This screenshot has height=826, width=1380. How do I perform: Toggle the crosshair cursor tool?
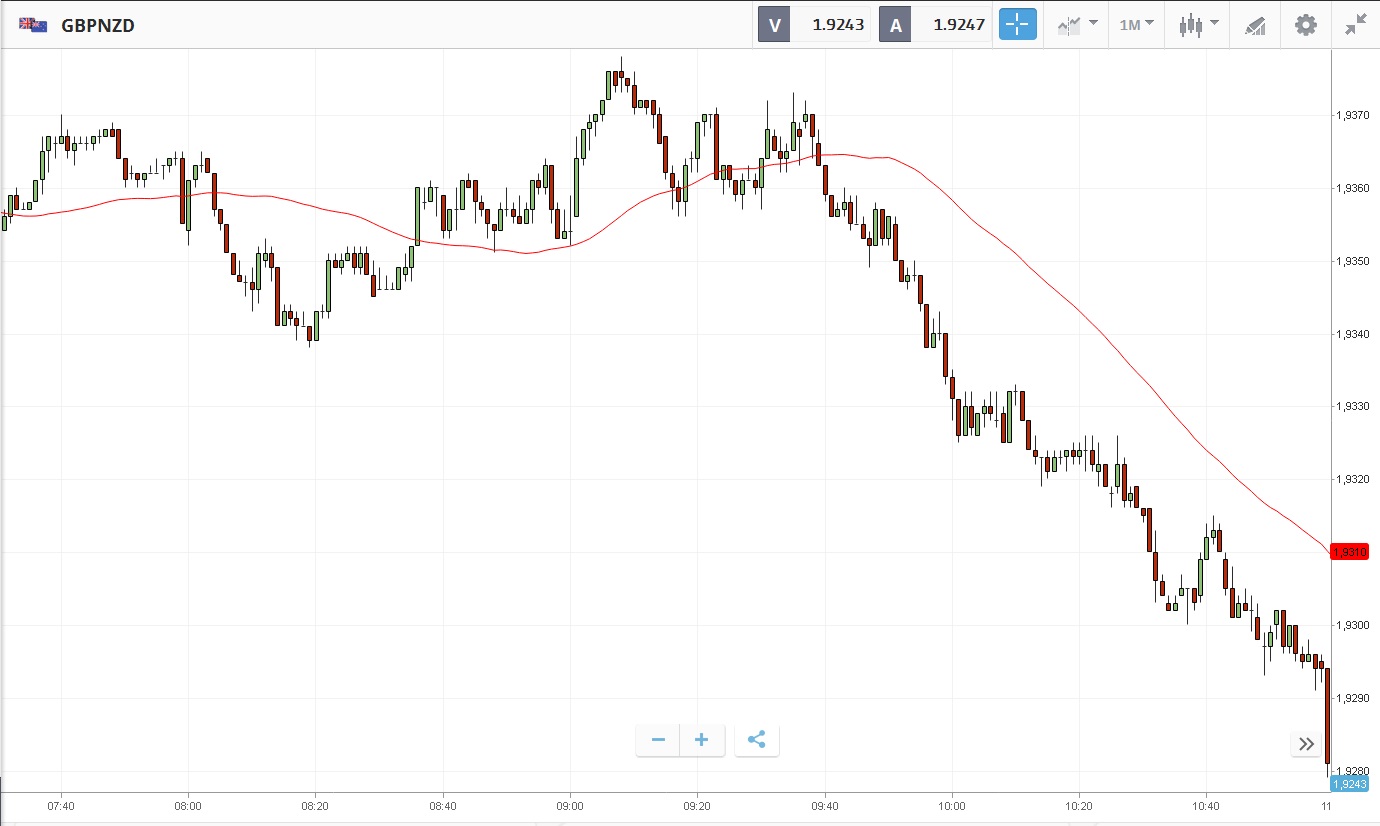1018,25
